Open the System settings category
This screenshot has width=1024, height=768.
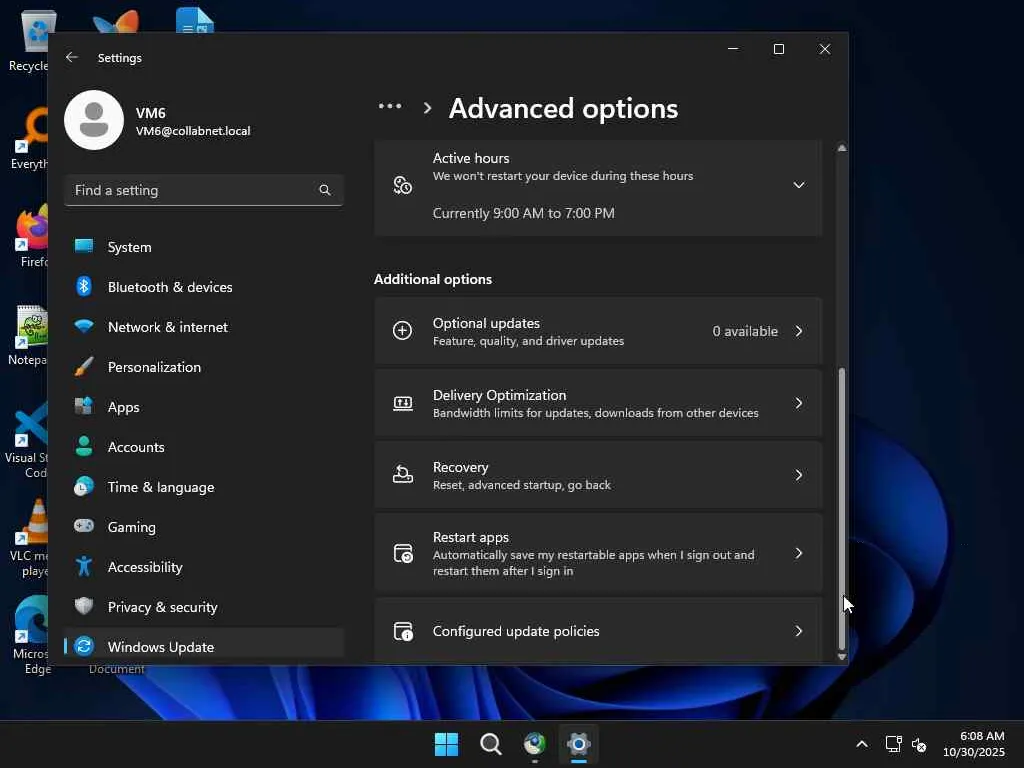click(x=129, y=247)
